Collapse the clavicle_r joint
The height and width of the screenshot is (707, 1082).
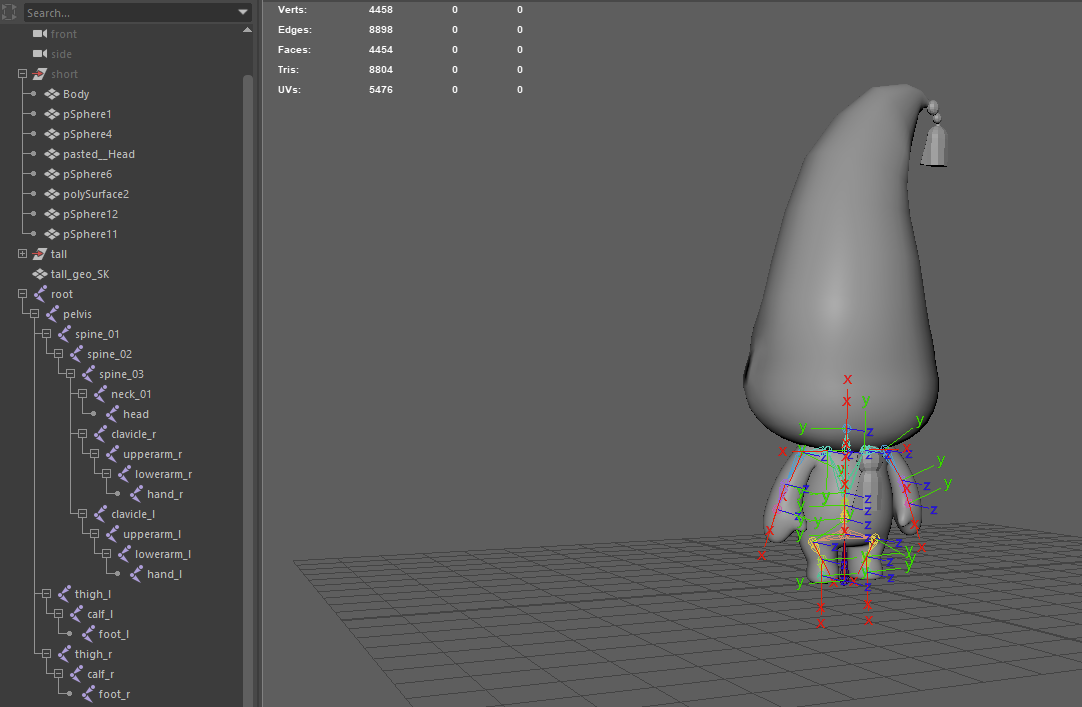pyautogui.click(x=82, y=434)
